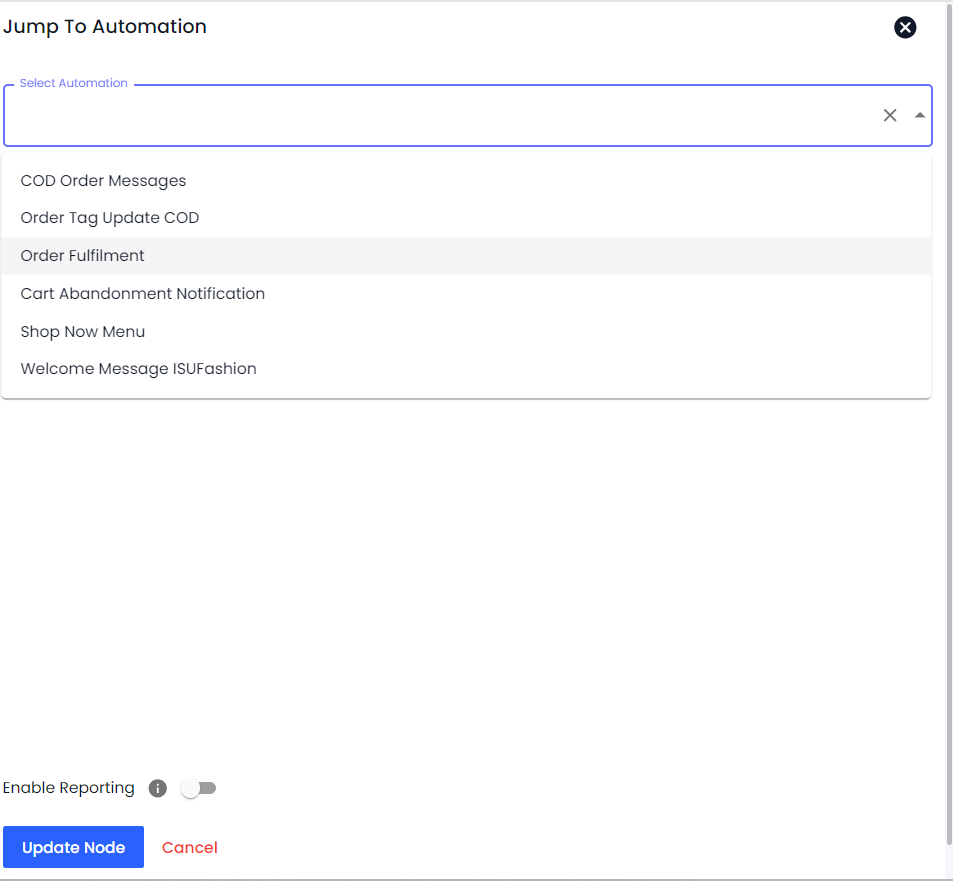The height and width of the screenshot is (881, 953).
Task: Click the vertical scrollbar thumb on the right
Action: pyautogui.click(x=948, y=400)
